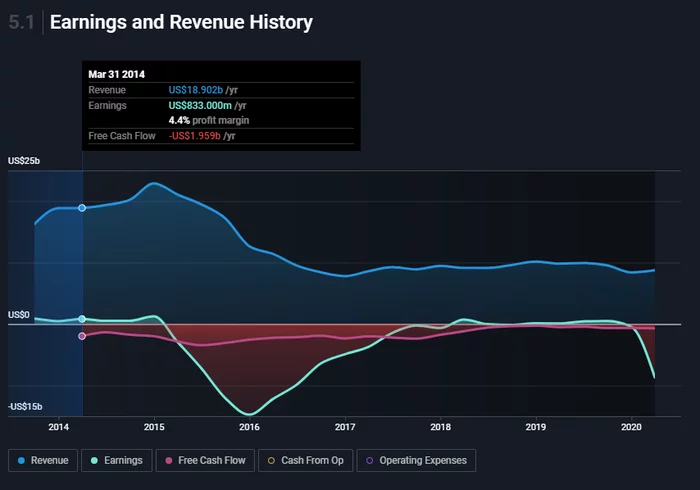Click the Earnings and Revenue History heading
Screen dimensions: 700x490
pyautogui.click(x=181, y=22)
